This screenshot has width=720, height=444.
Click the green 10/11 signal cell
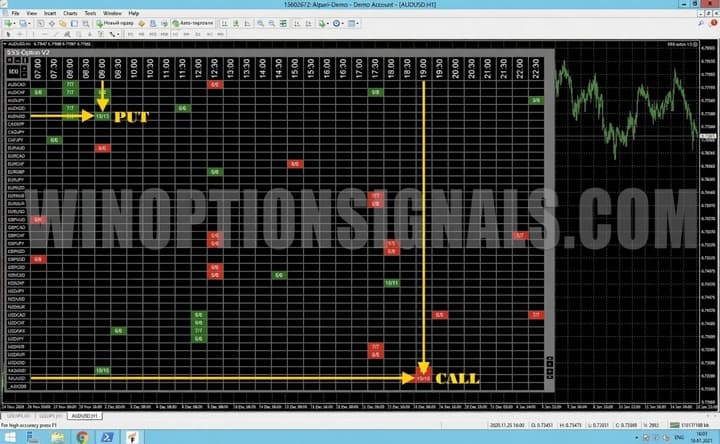click(391, 283)
